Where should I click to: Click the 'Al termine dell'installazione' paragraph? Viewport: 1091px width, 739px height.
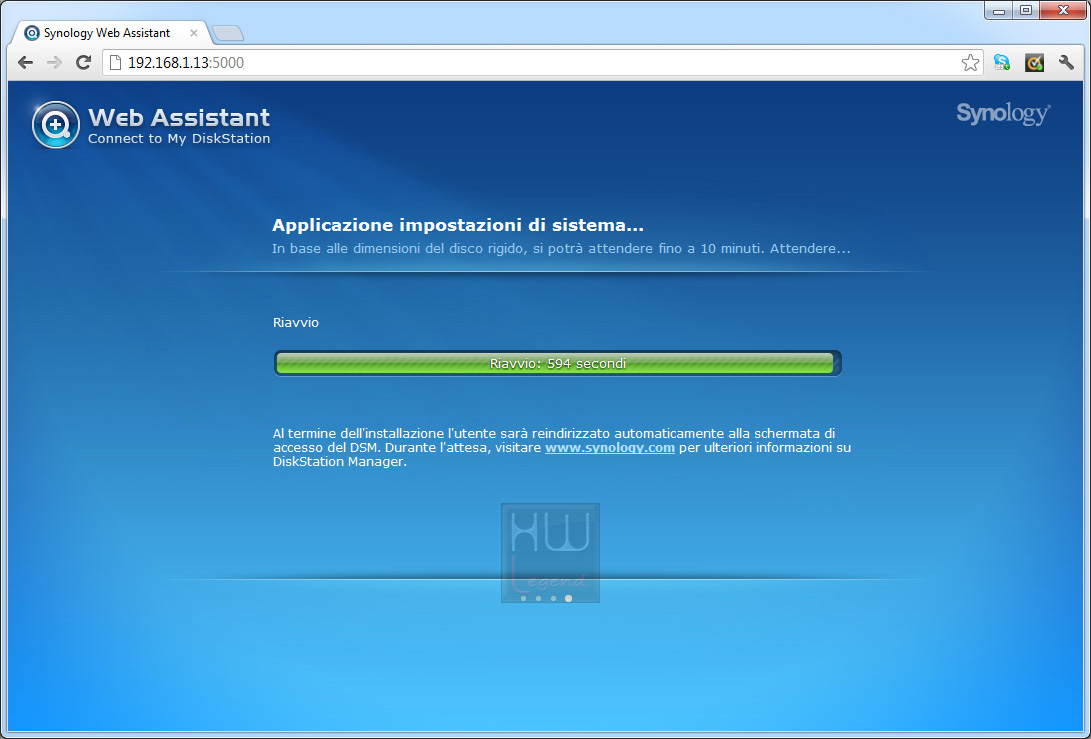(x=562, y=447)
